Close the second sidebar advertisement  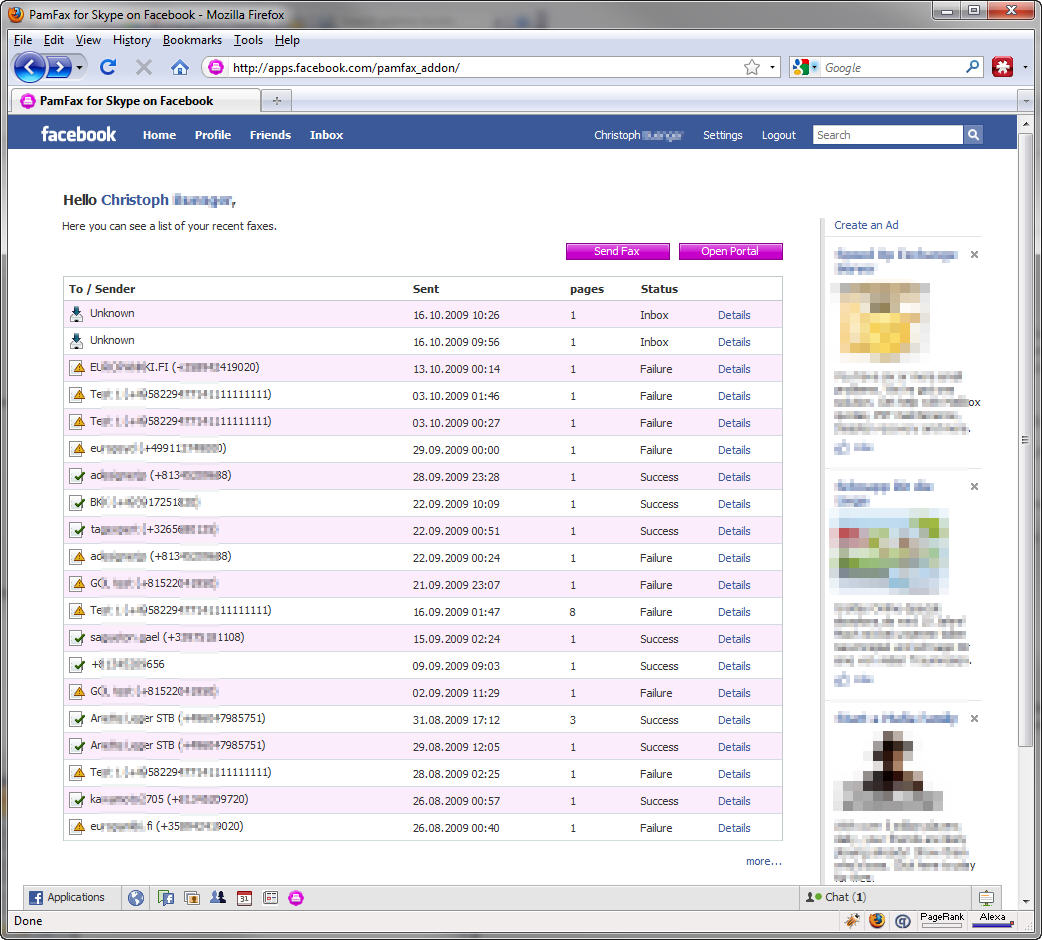pyautogui.click(x=974, y=486)
